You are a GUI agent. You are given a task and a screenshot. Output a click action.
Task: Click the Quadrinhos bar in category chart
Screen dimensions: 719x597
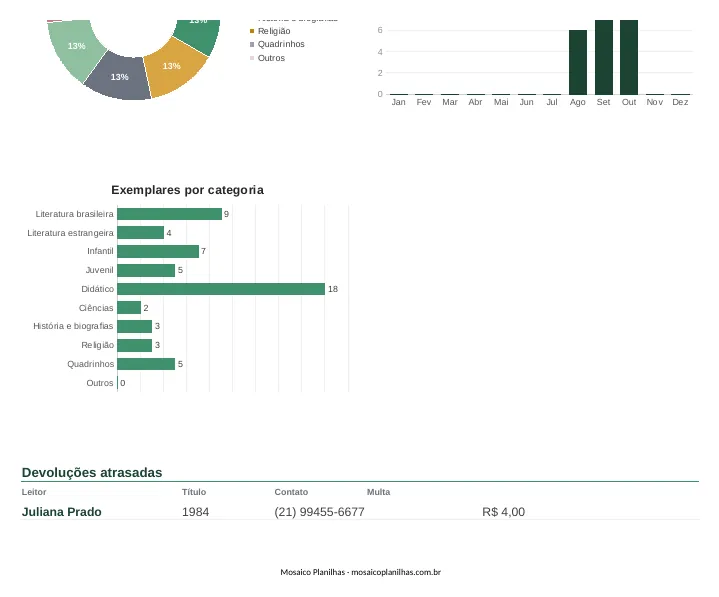click(146, 364)
